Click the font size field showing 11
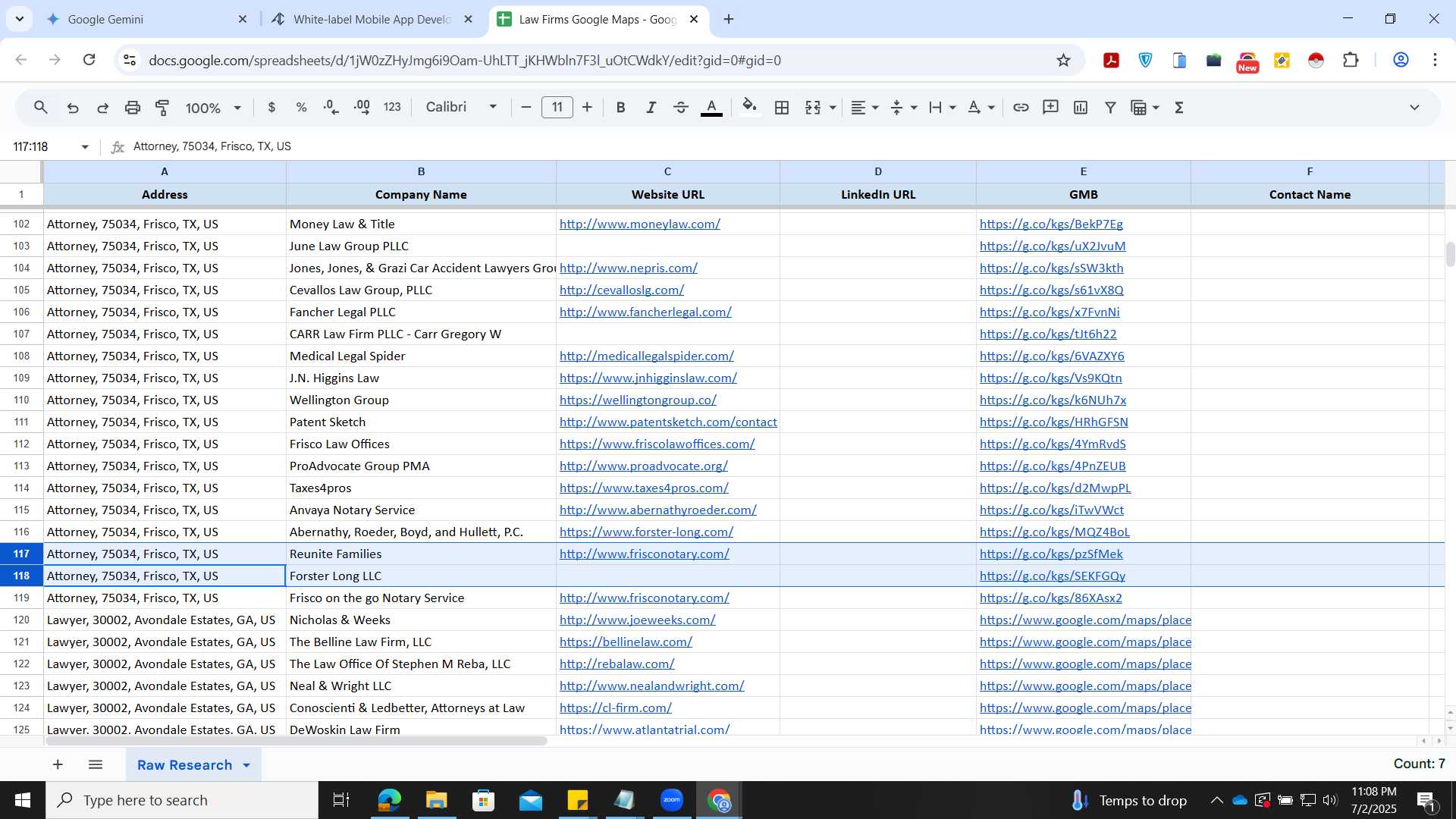The width and height of the screenshot is (1456, 819). pyautogui.click(x=557, y=108)
